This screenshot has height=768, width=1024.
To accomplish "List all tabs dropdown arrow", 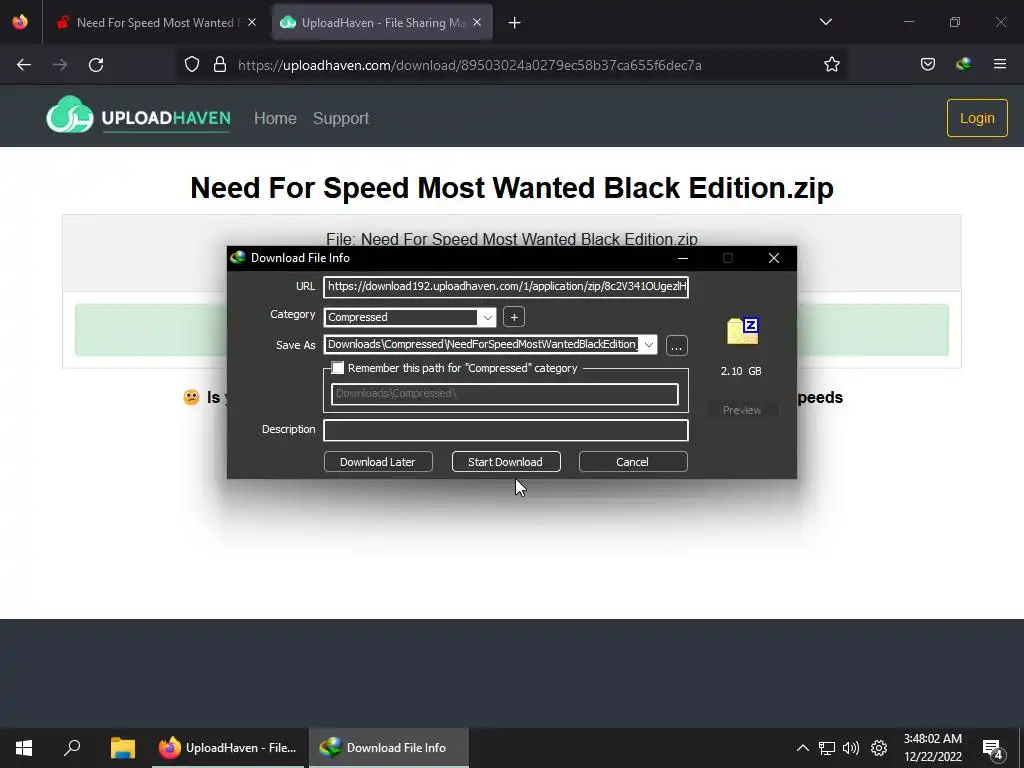I will tap(825, 22).
